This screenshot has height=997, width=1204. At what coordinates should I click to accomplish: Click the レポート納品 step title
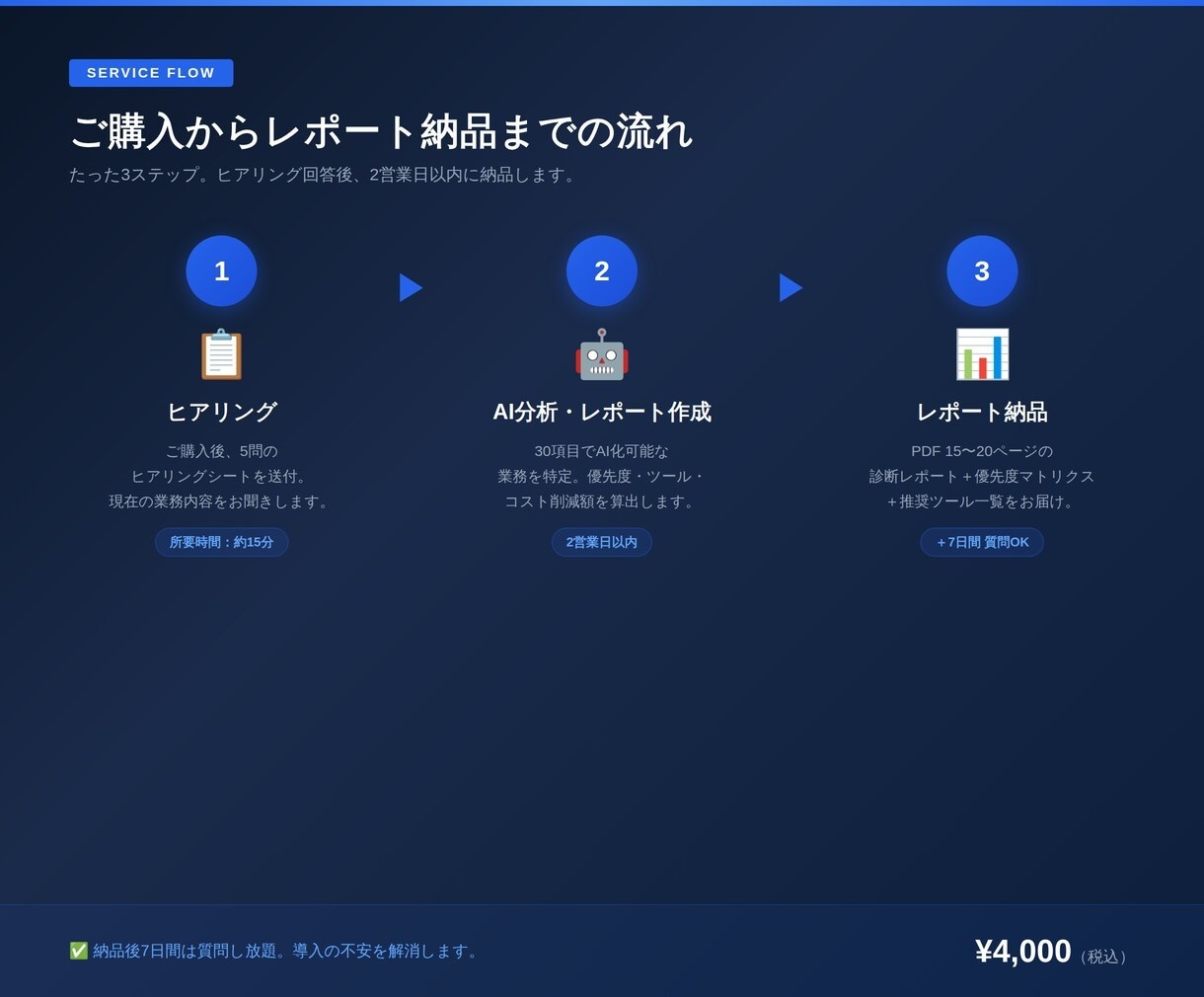(x=982, y=412)
